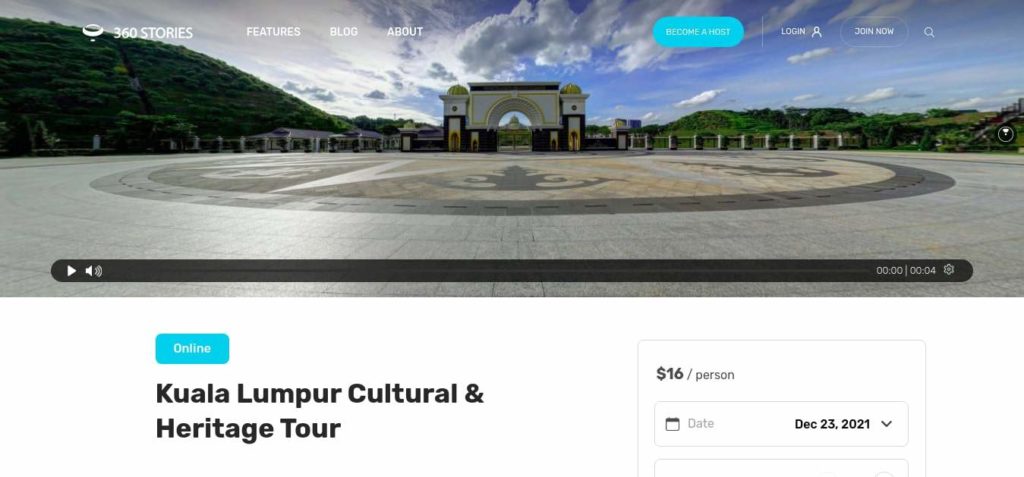Image resolution: width=1024 pixels, height=477 pixels.
Task: Click the circular view-direction compass icon
Action: (x=1006, y=134)
